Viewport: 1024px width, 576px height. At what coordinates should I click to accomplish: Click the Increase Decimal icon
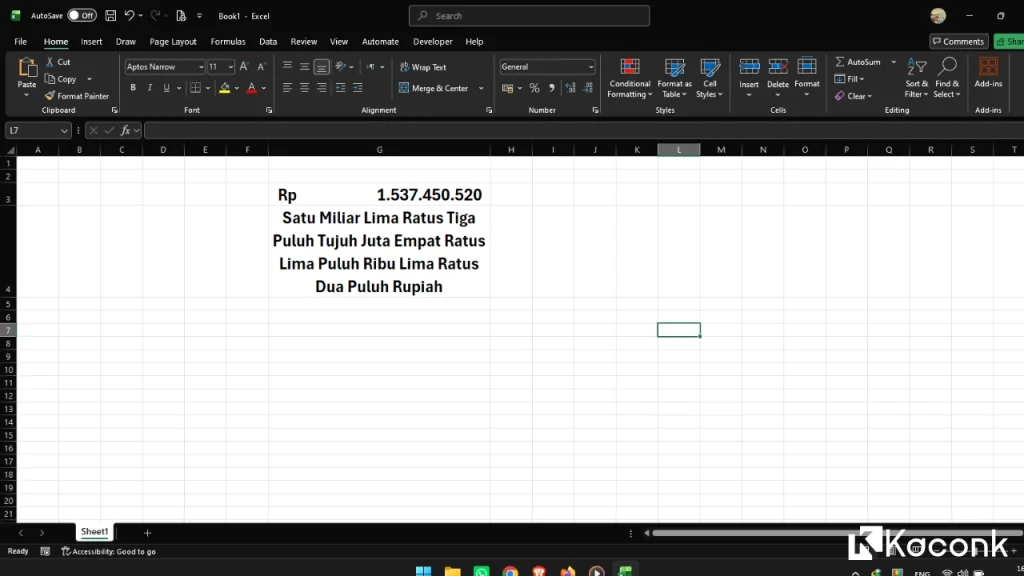pos(570,88)
